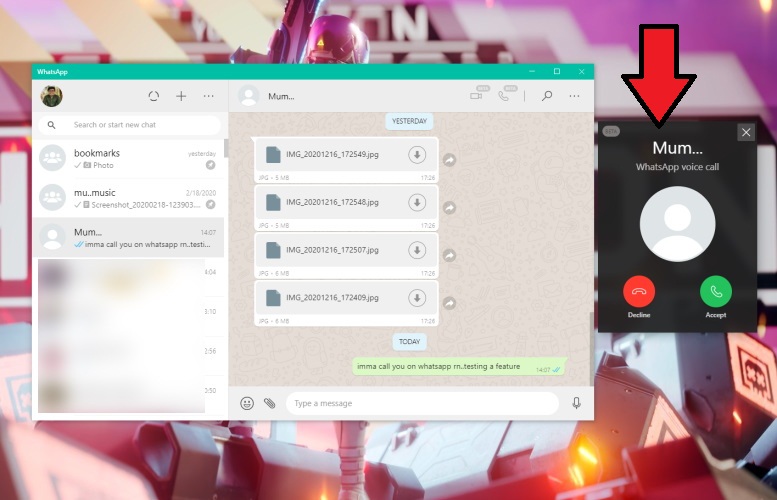Click the YESTERDAY date label

click(409, 121)
